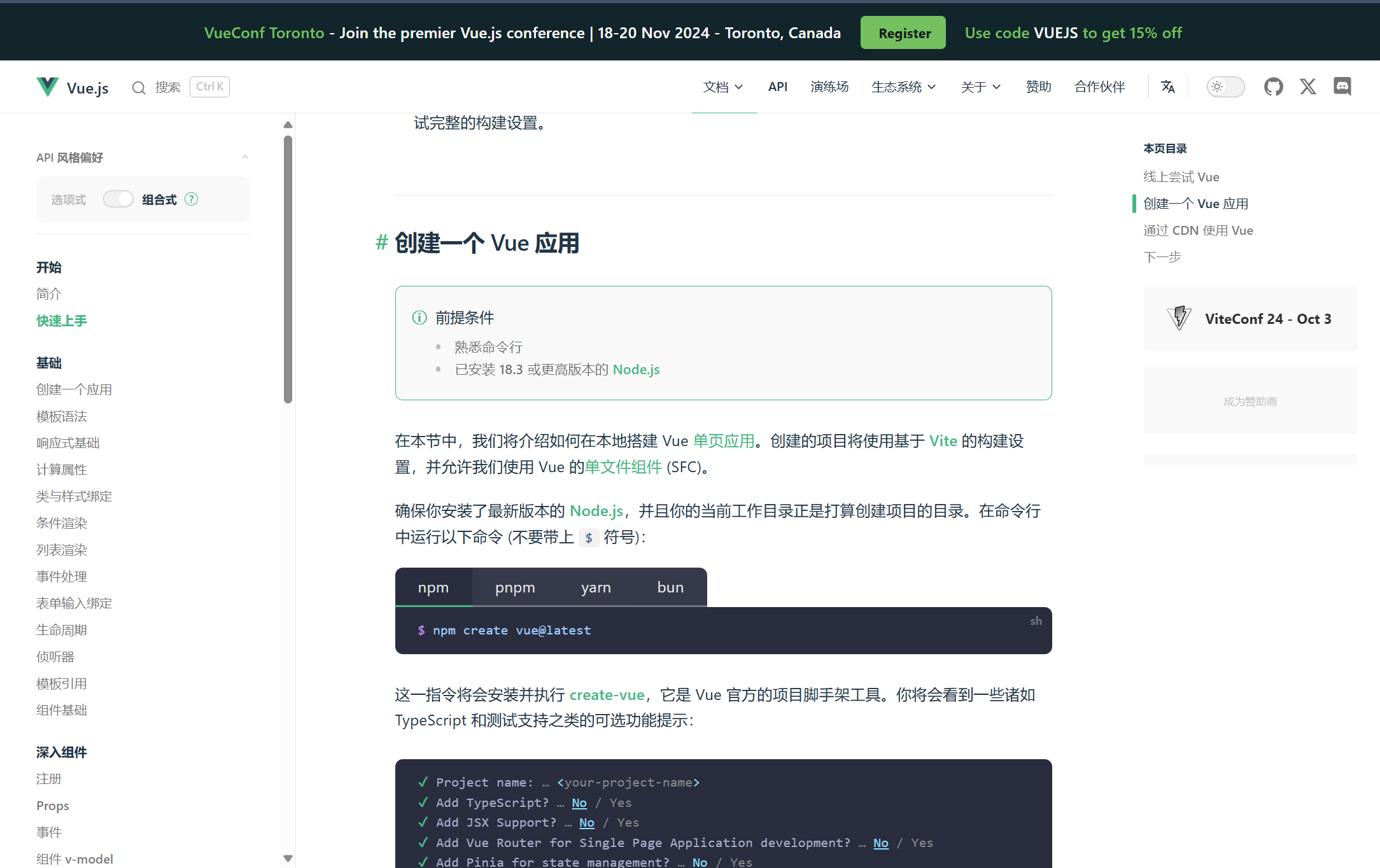Open the X (Twitter) social icon
The image size is (1380, 868).
(x=1307, y=87)
